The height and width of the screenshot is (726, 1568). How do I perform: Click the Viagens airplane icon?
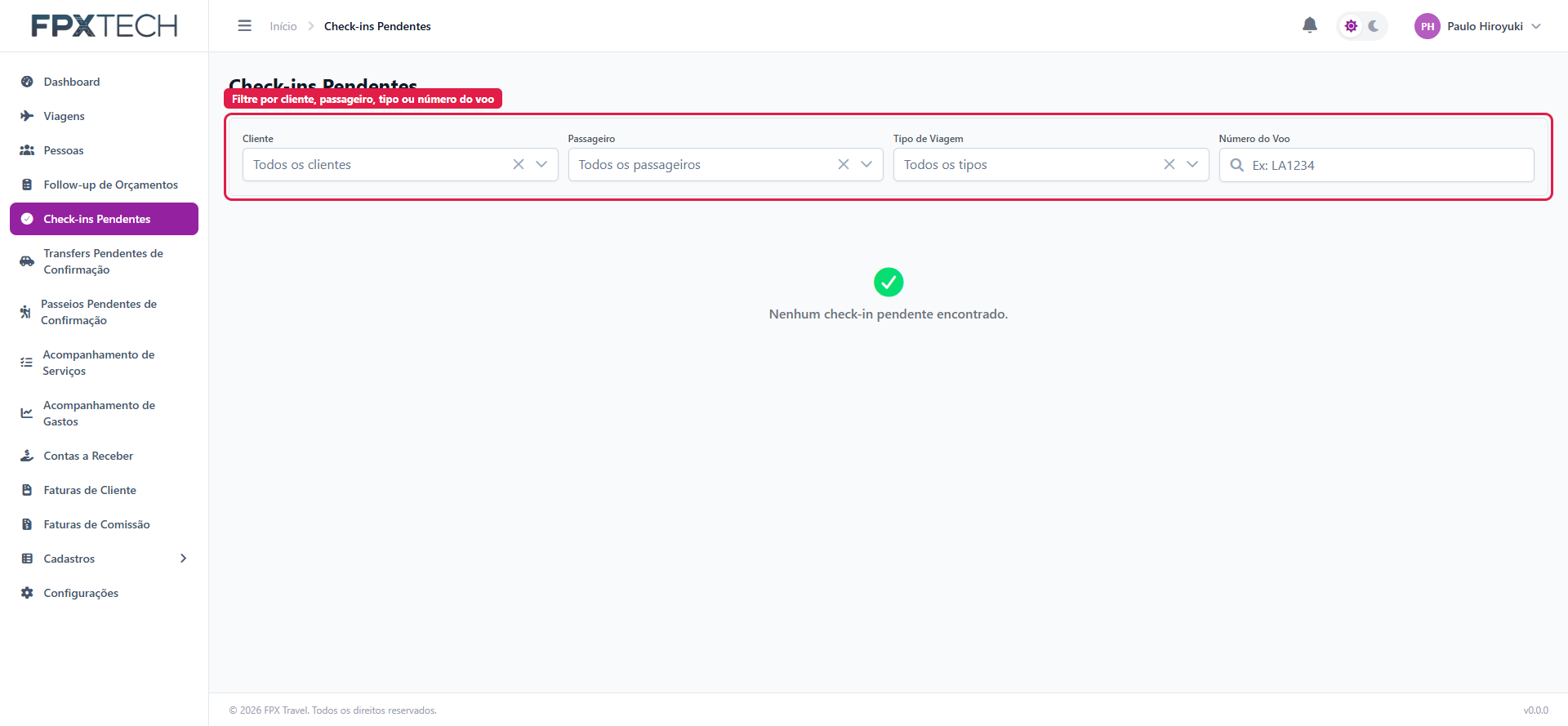[x=27, y=116]
